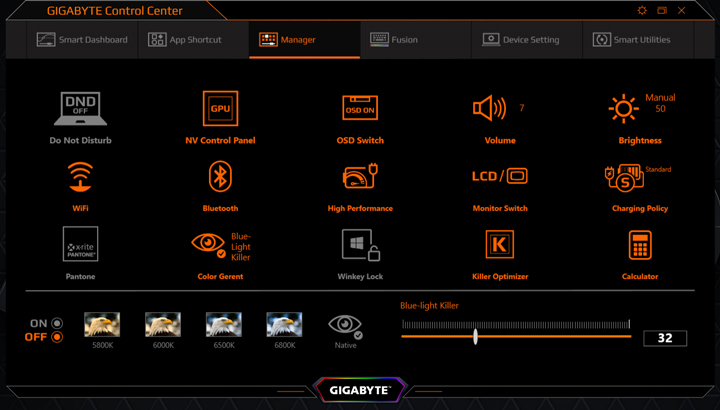Click the Blue-Light Killer text beside eye
The image size is (720, 410).
241,247
